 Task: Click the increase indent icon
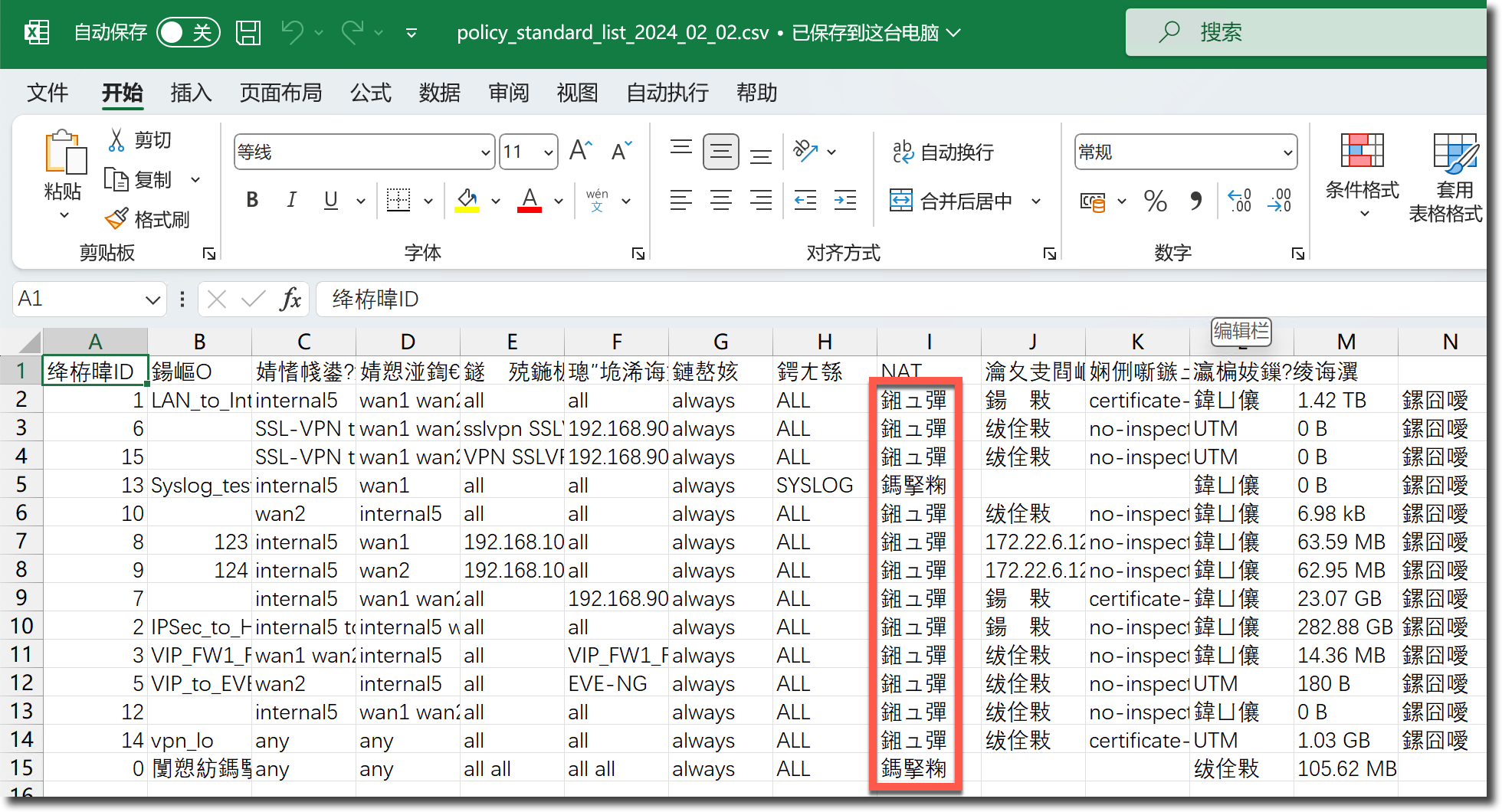click(844, 201)
